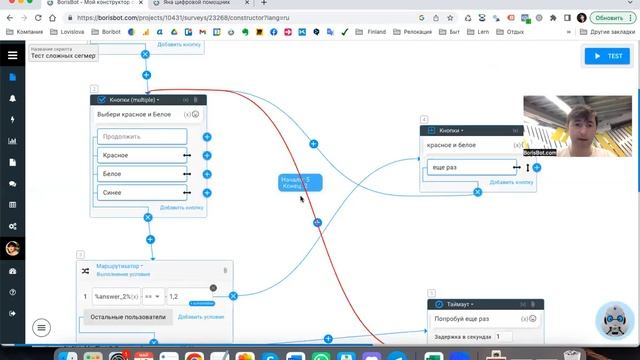This screenshot has height=360, width=640.
Task: Run the bot with the TEST button
Action: (x=607, y=56)
